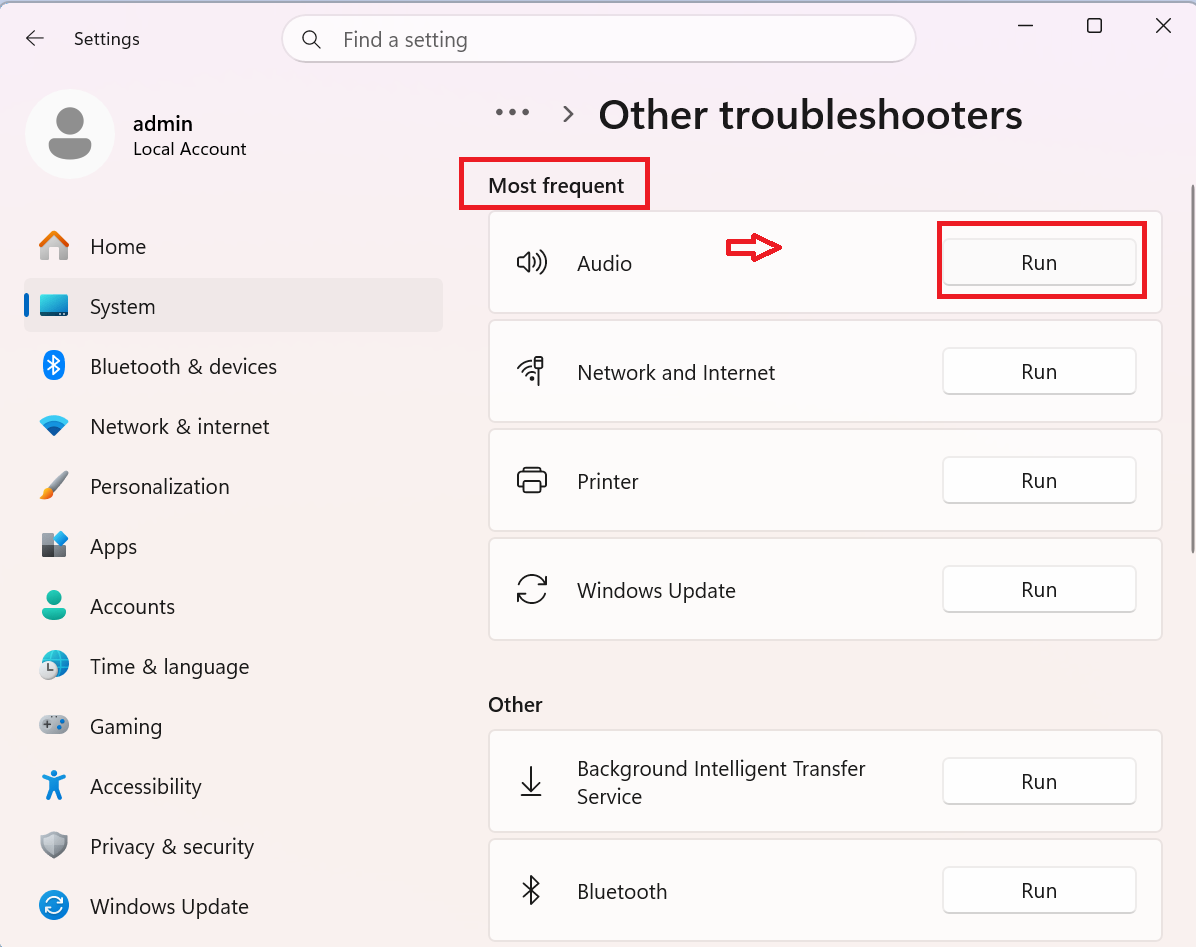Run the Bluetooth troubleshooter
Viewport: 1196px width, 947px height.
[1039, 891]
